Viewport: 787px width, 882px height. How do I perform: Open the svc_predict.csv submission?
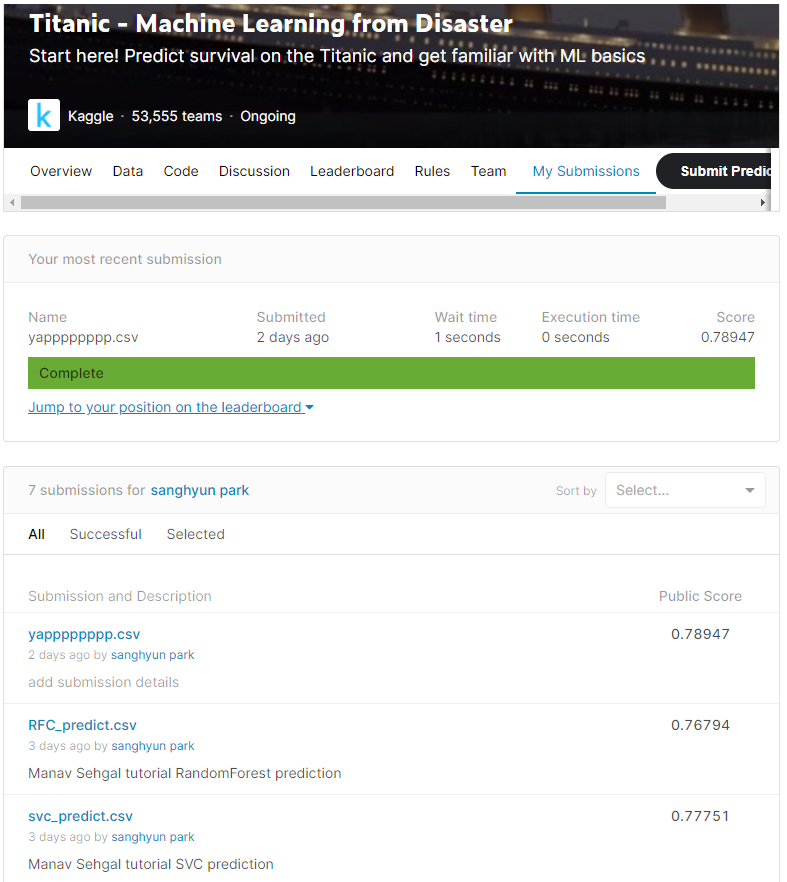(x=80, y=817)
